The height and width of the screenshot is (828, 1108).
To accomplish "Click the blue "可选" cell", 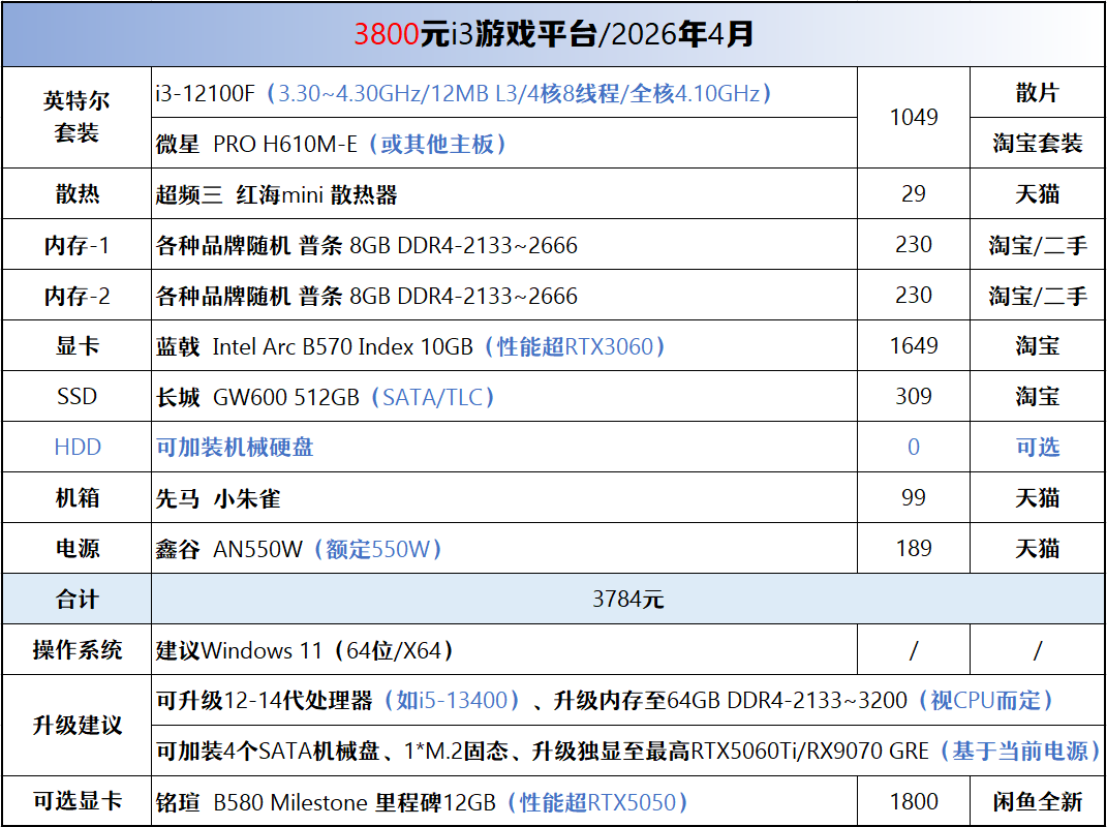I will pyautogui.click(x=1037, y=447).
